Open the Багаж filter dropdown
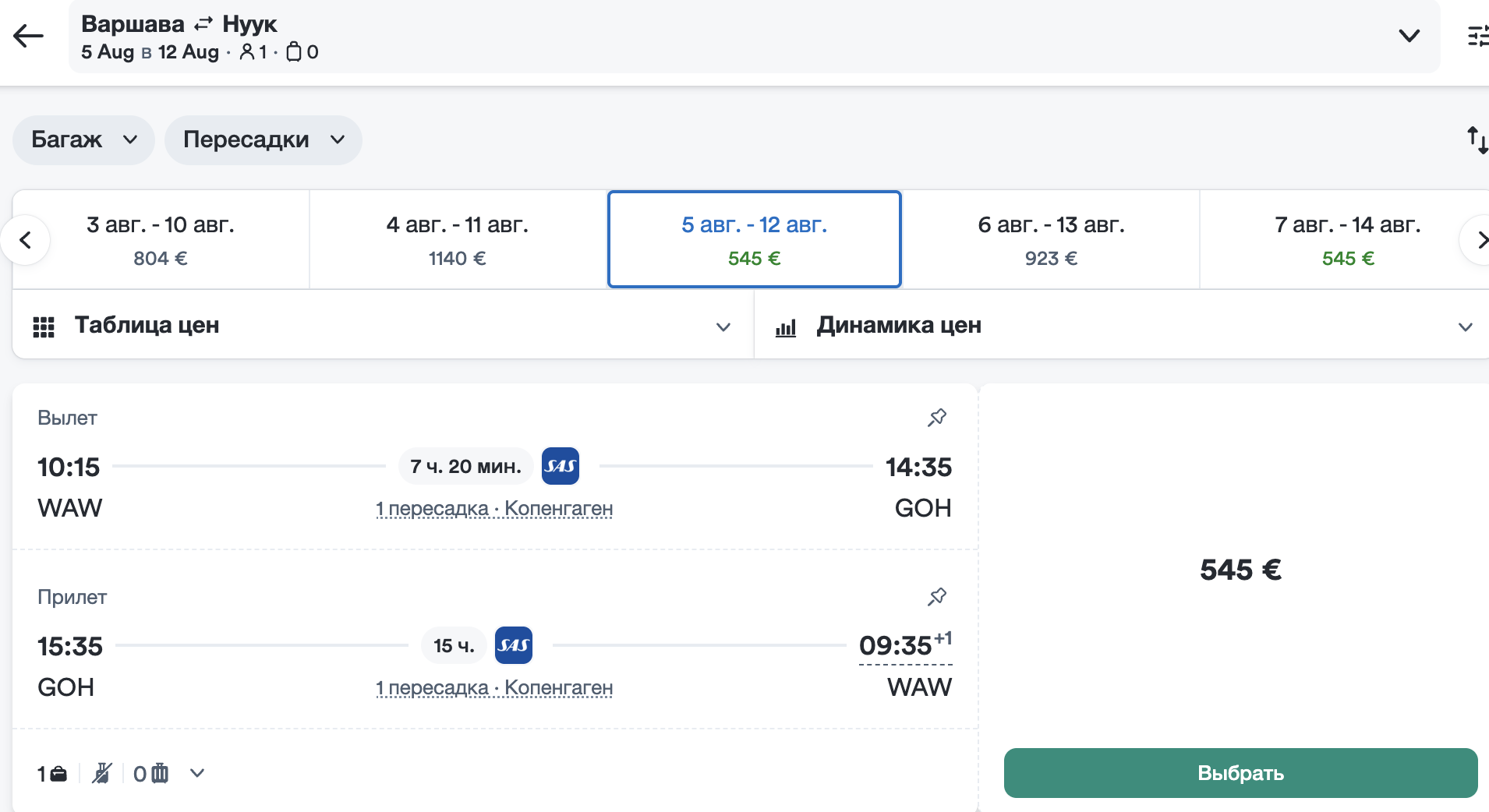This screenshot has height=812, width=1489. (83, 140)
